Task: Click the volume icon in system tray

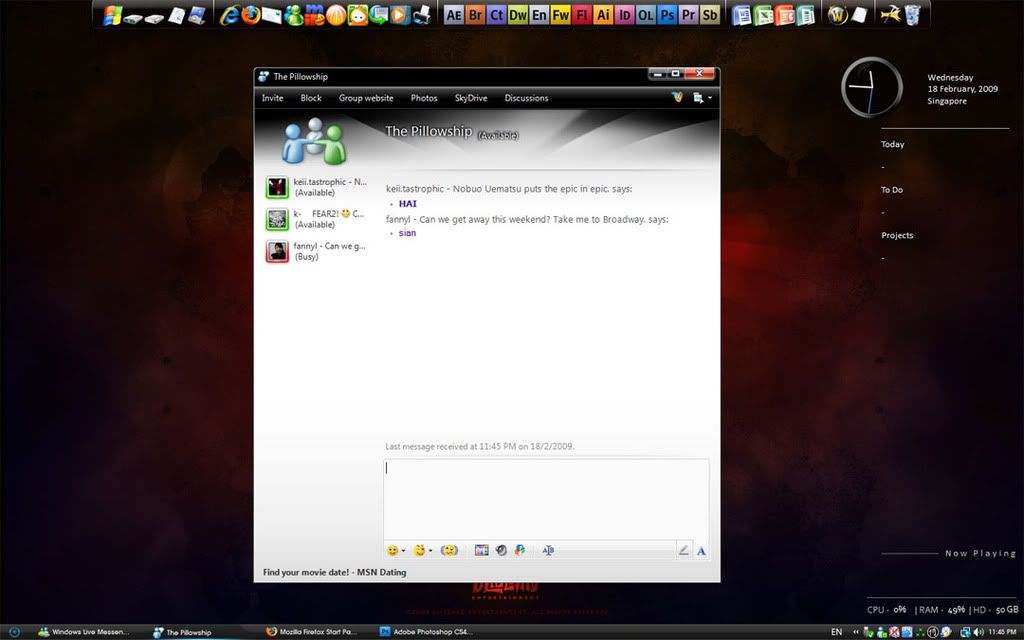Action: click(978, 632)
